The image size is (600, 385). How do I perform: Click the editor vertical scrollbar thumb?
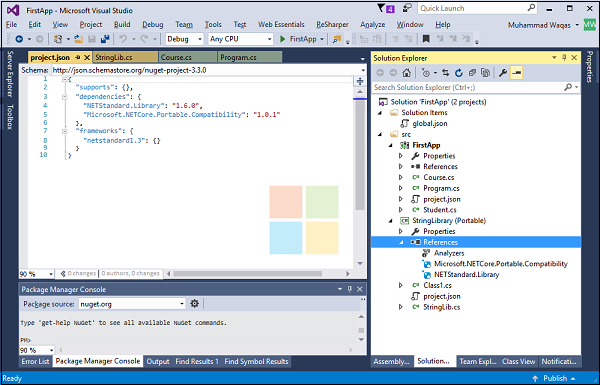click(360, 155)
